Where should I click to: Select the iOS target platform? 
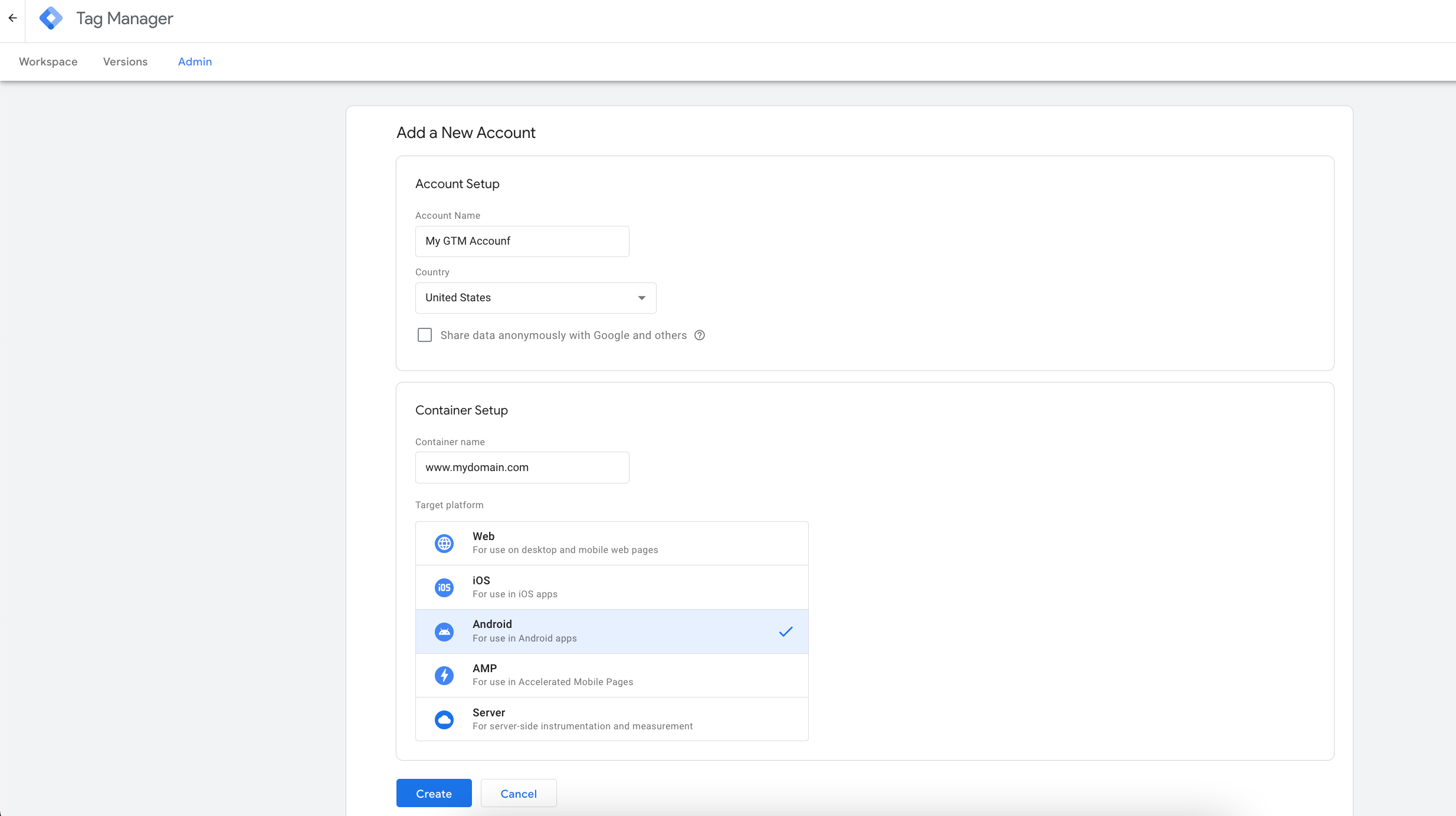(x=612, y=587)
